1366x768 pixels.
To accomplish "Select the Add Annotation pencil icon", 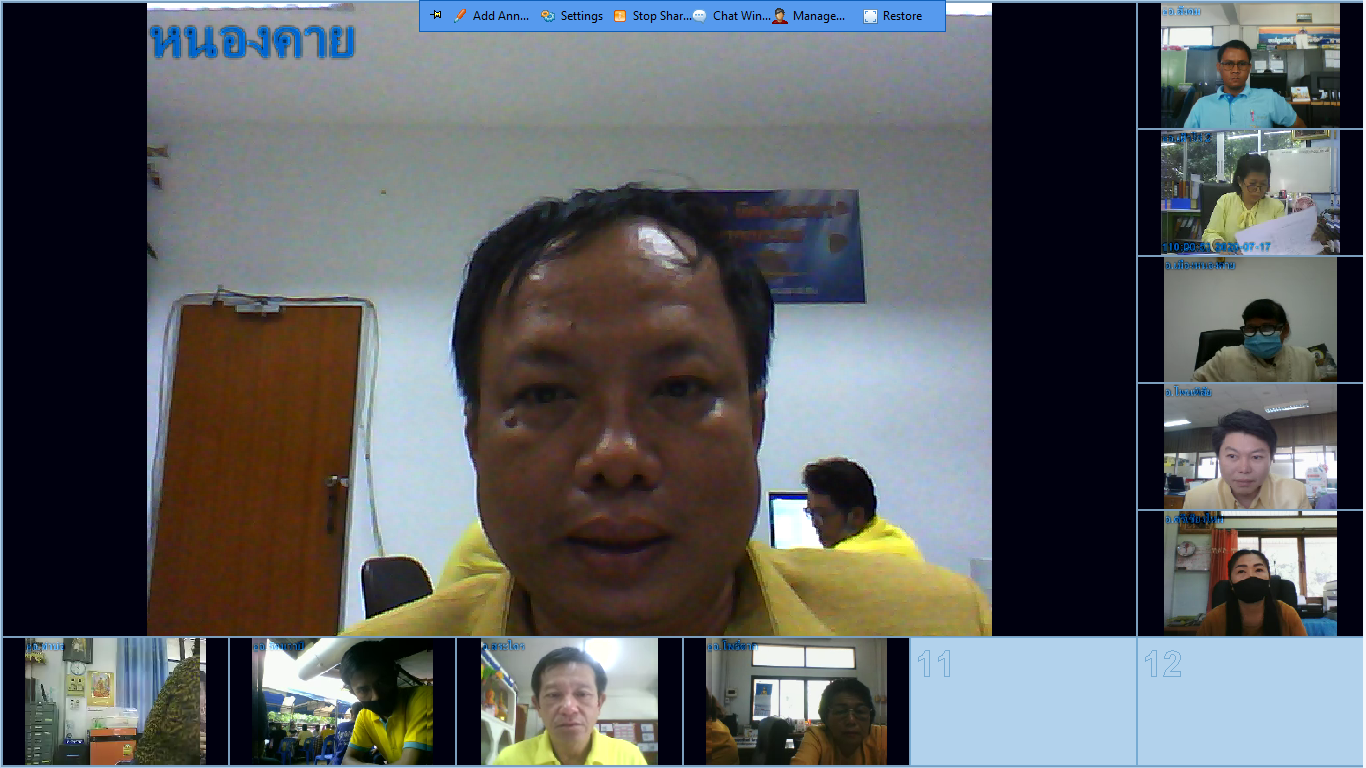I will [x=458, y=15].
